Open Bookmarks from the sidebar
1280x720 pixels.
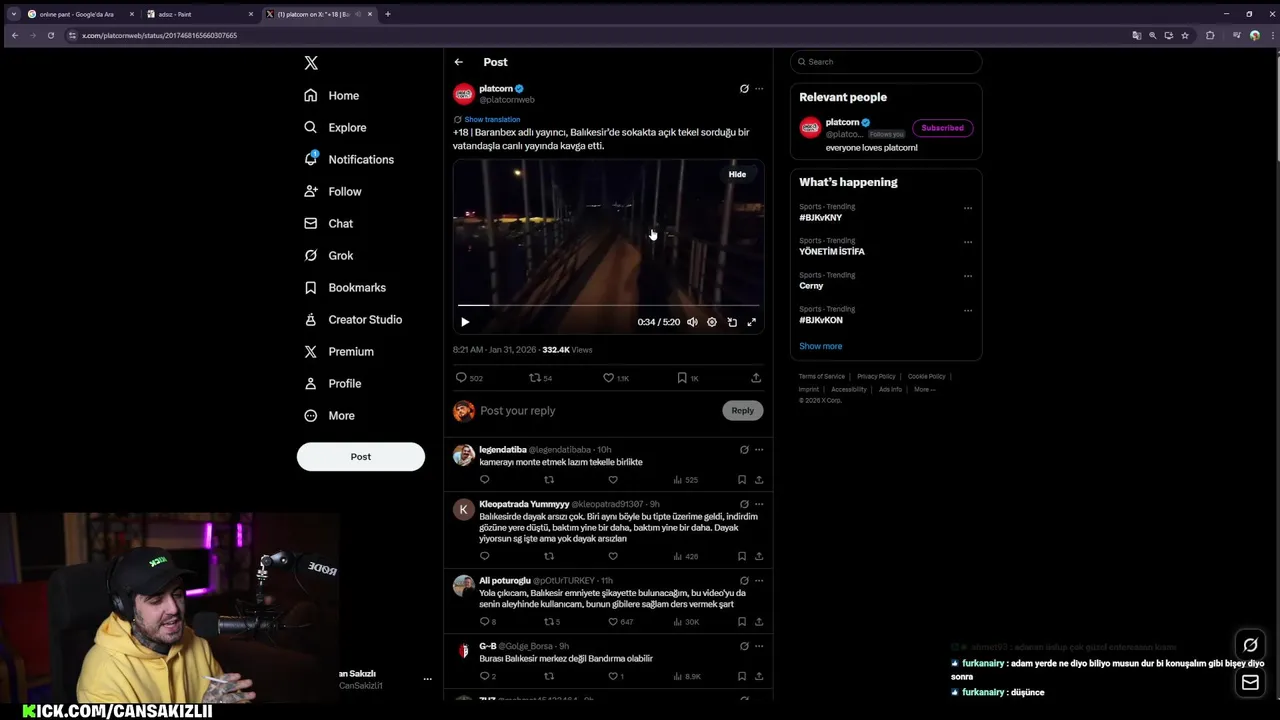point(345,288)
